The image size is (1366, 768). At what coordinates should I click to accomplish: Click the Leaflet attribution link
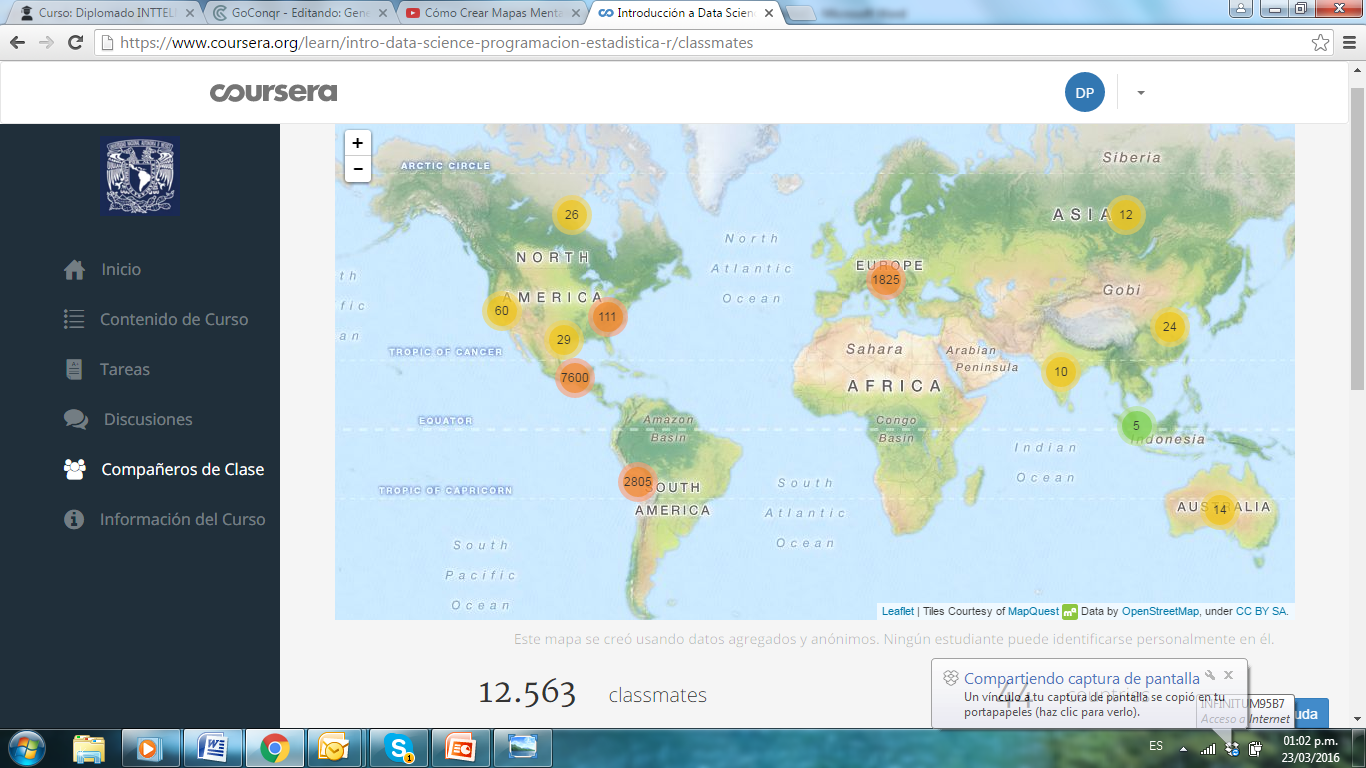[897, 611]
